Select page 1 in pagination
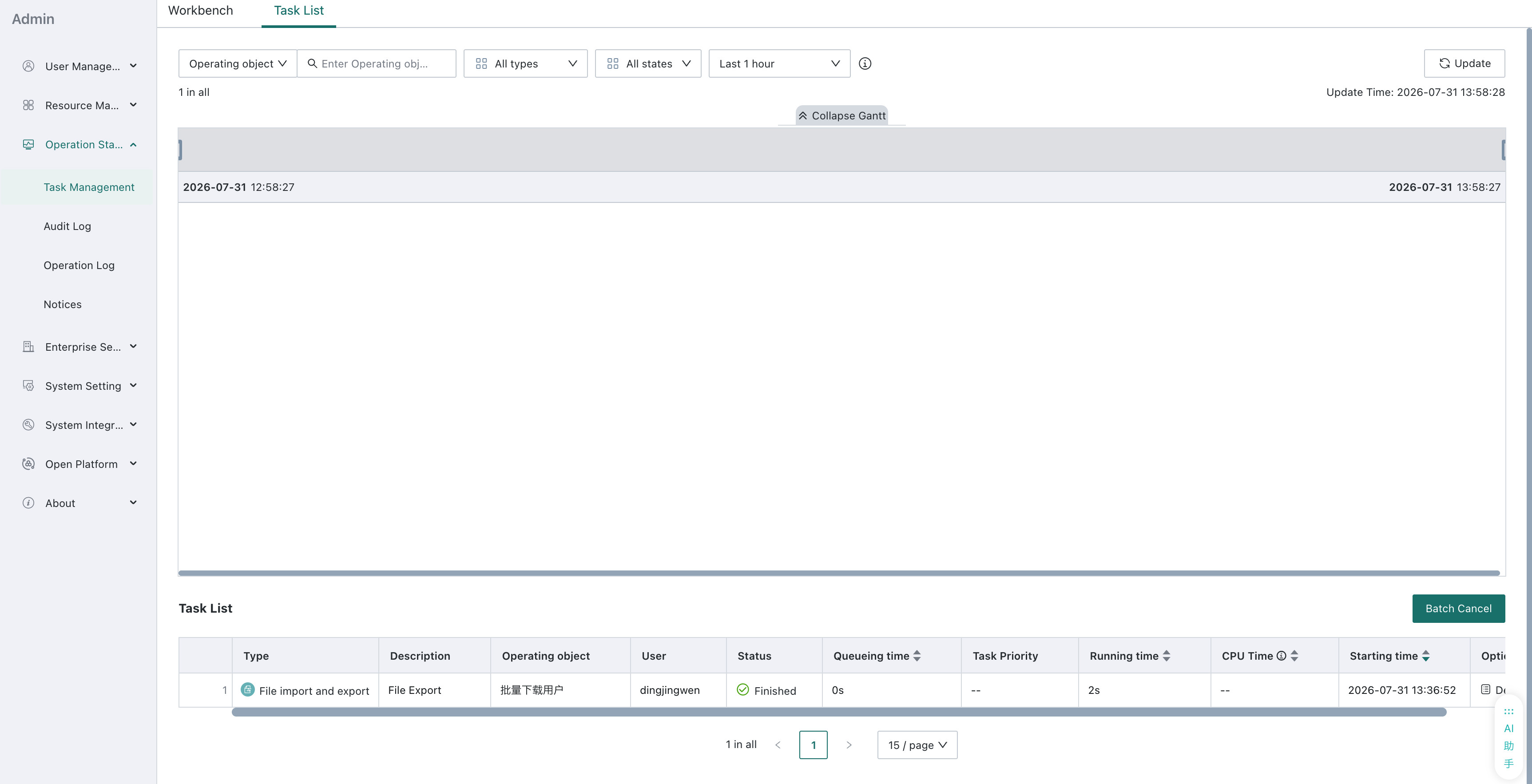Screen dimensions: 1532x784 813,745
